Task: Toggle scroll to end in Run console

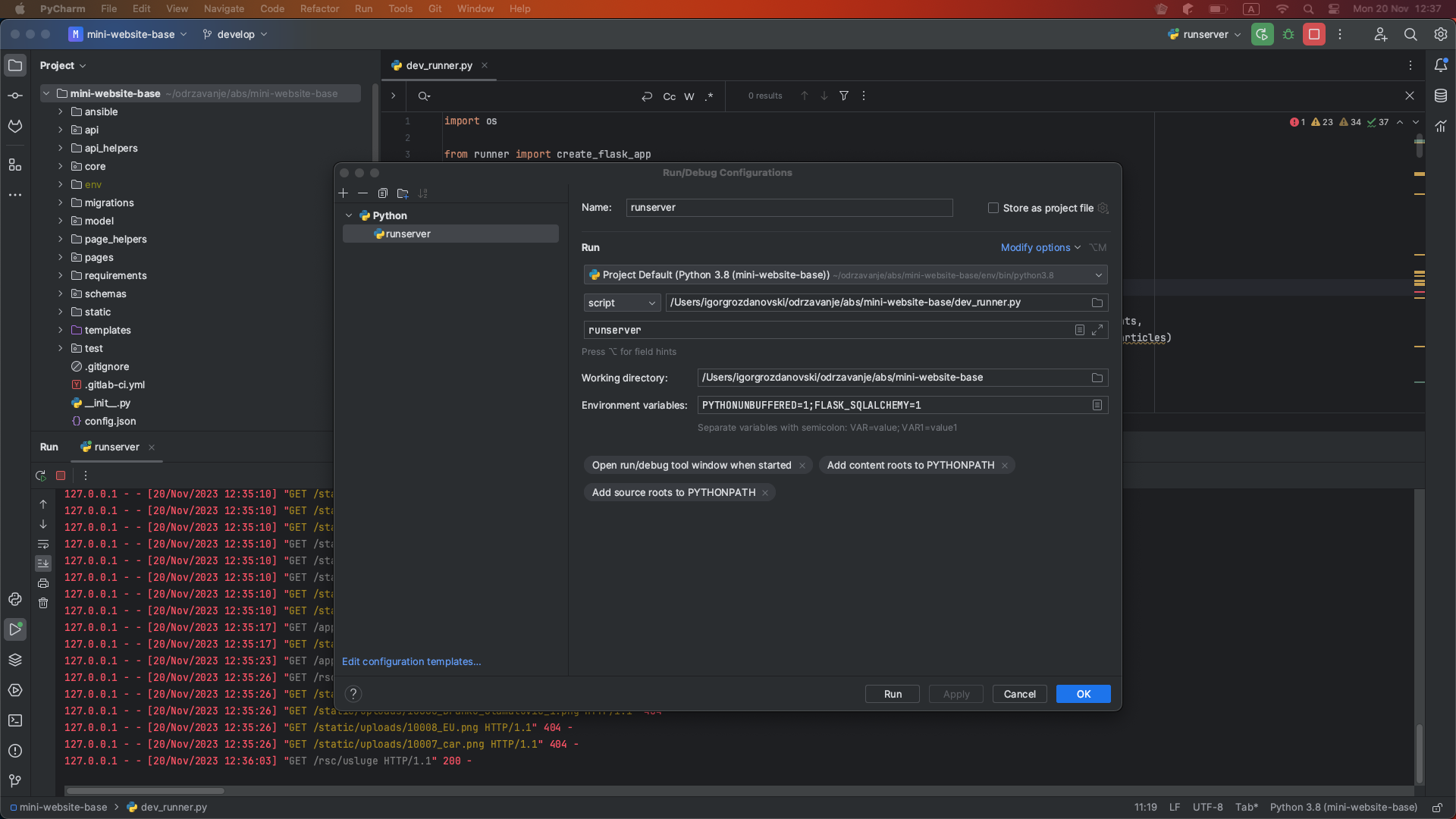Action: [x=43, y=563]
